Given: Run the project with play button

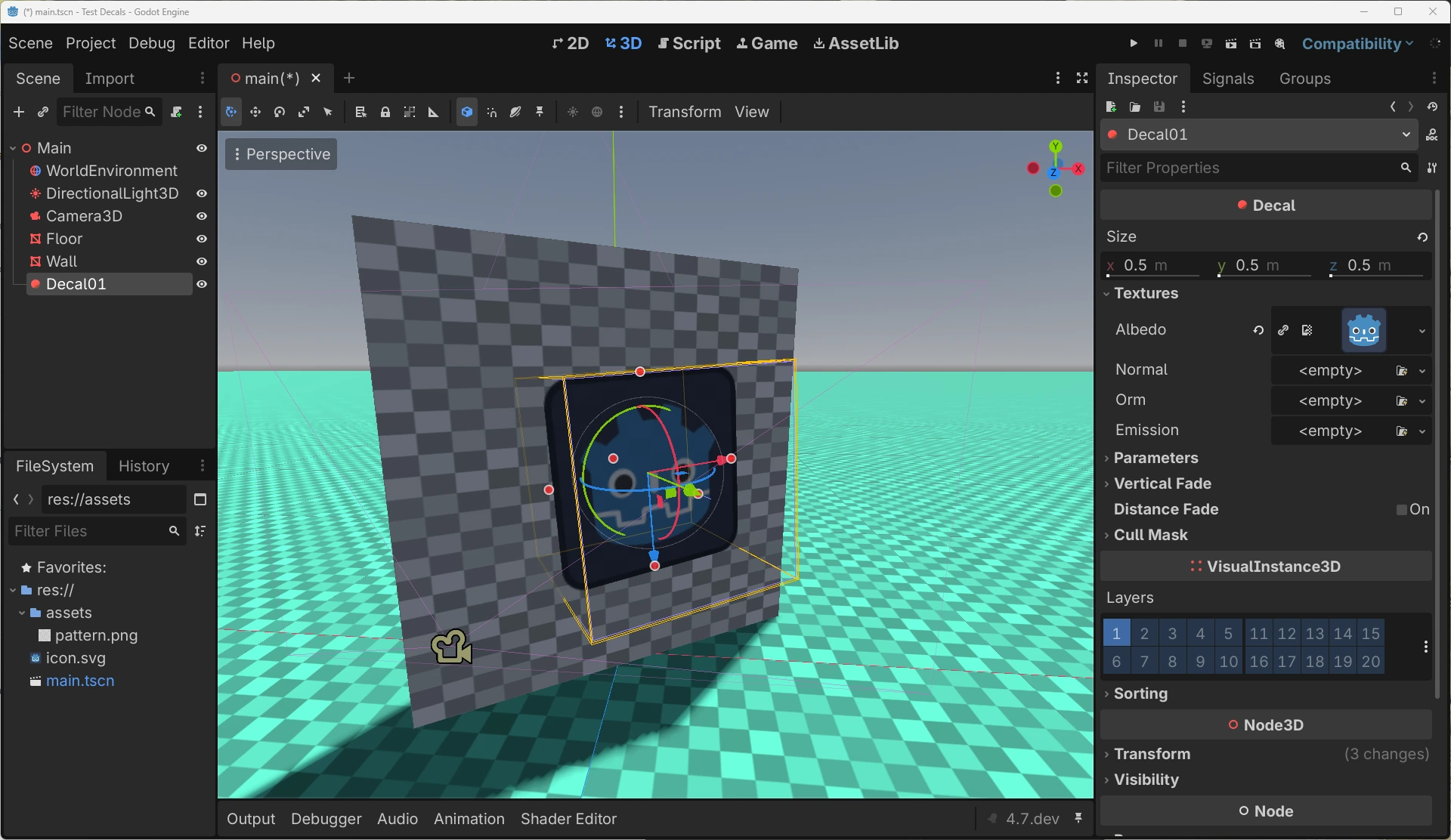Looking at the screenshot, I should tap(1134, 44).
